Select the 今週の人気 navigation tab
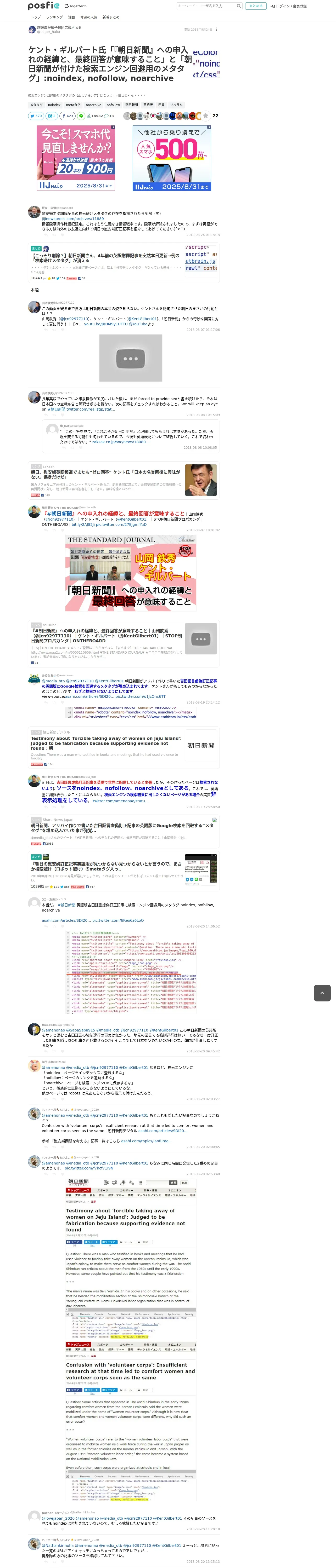This screenshot has height=1568, width=336. tap(88, 17)
